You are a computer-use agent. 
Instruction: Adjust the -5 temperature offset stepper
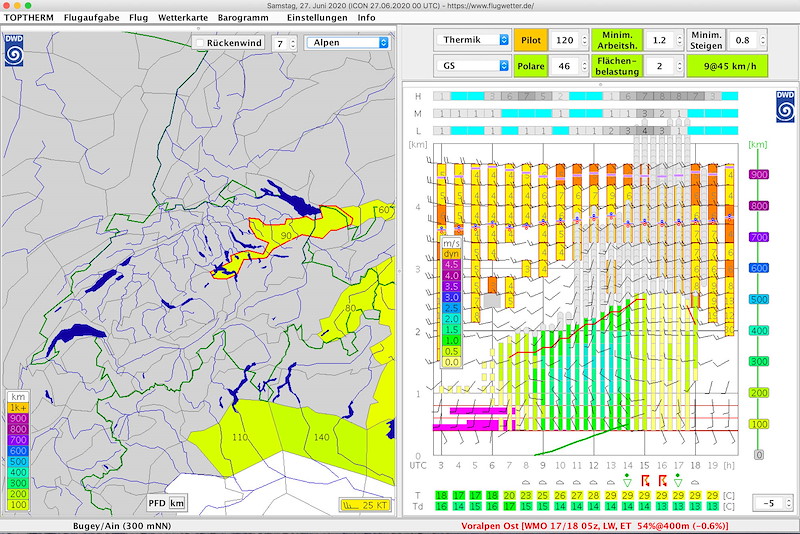tap(788, 503)
